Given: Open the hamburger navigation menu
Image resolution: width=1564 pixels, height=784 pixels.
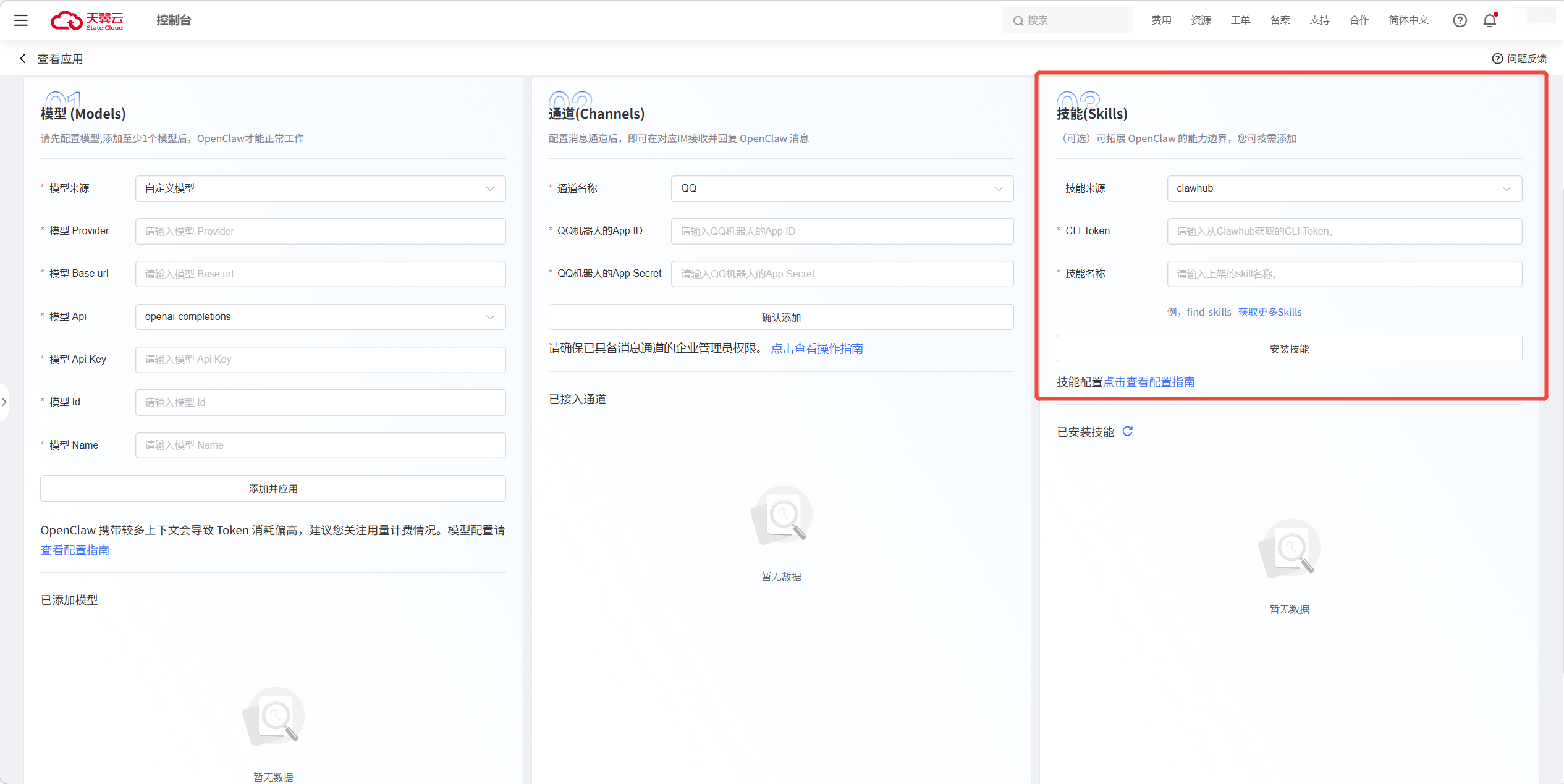Looking at the screenshot, I should [x=21, y=20].
